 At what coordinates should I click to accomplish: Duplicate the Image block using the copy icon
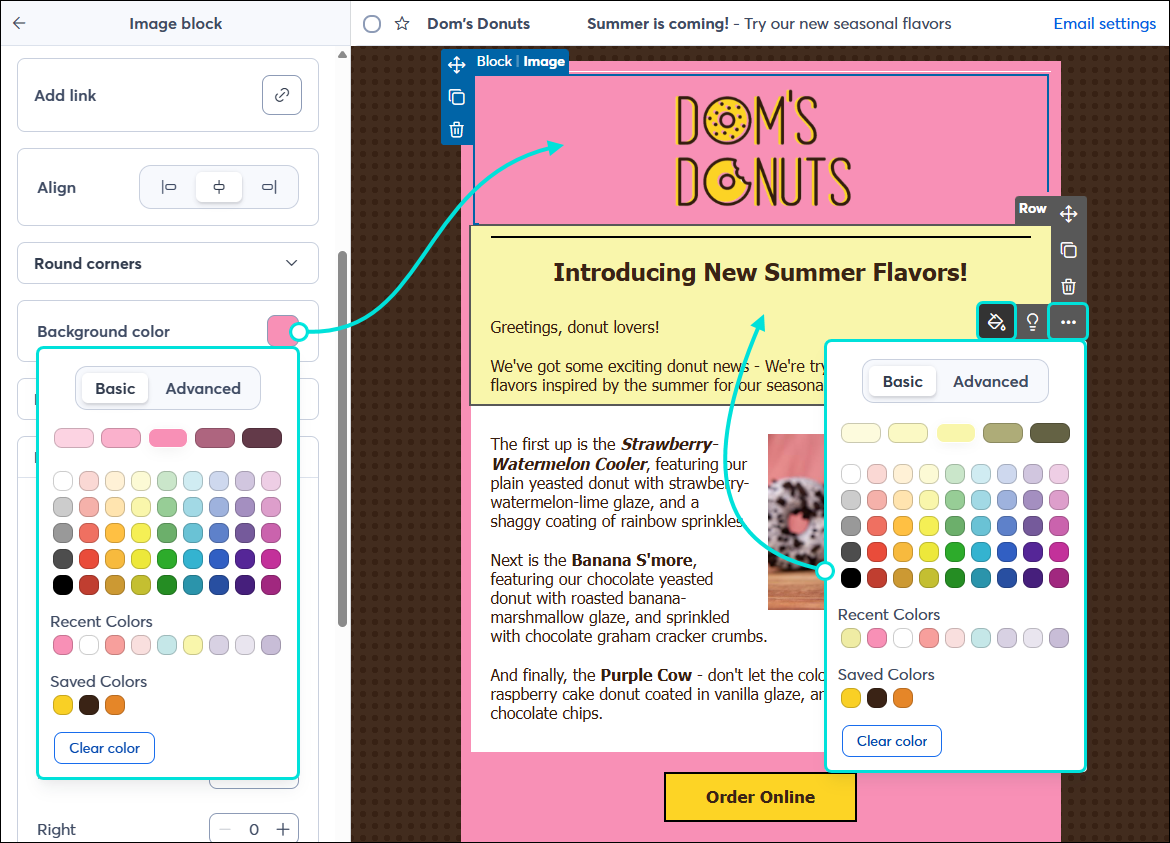tap(457, 97)
